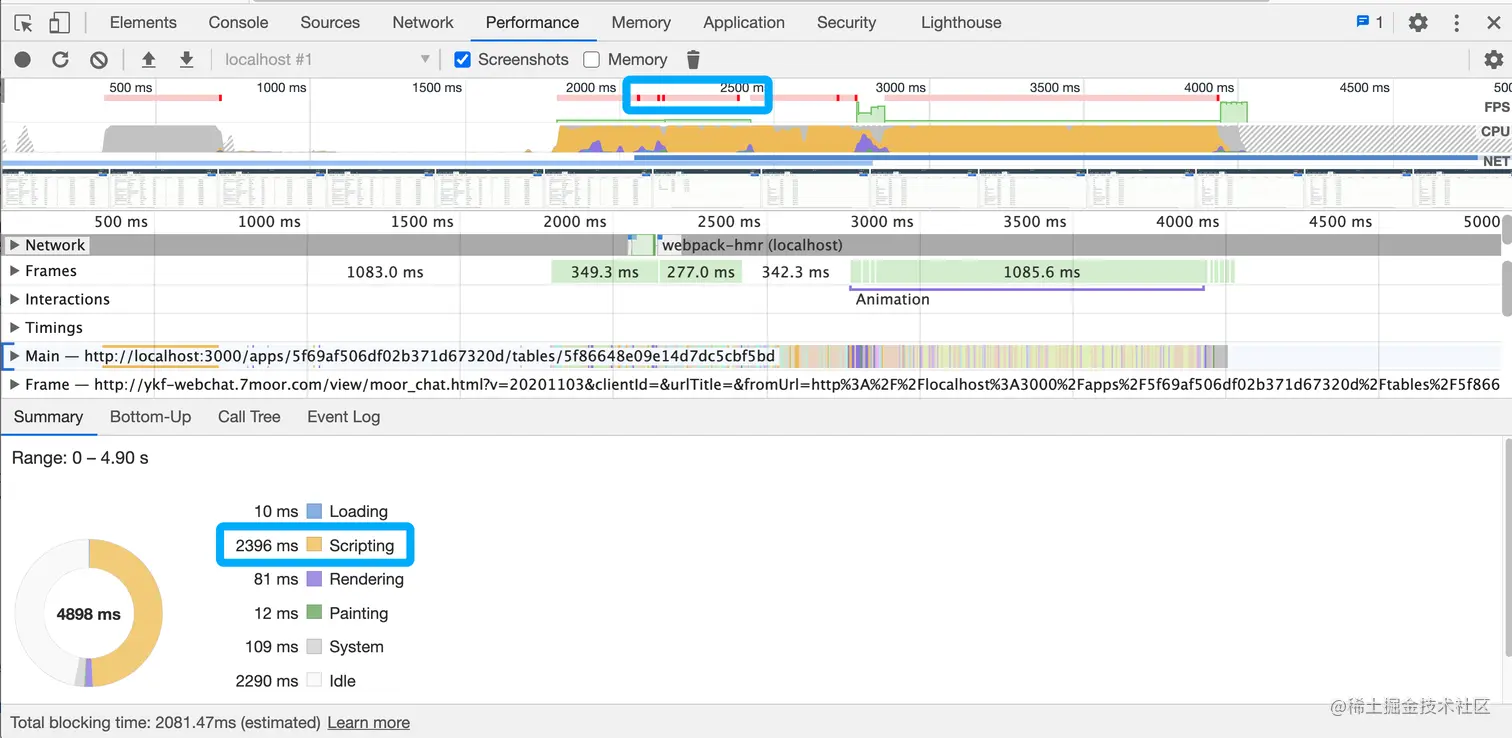Open the DevTools three-dot menu
Viewport: 1512px width, 738px height.
click(1456, 22)
